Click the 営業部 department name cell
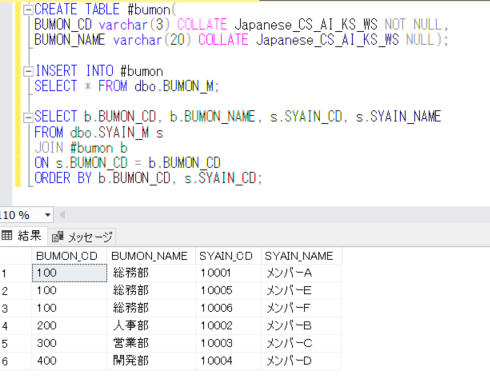The image size is (490, 376). pyautogui.click(x=151, y=344)
